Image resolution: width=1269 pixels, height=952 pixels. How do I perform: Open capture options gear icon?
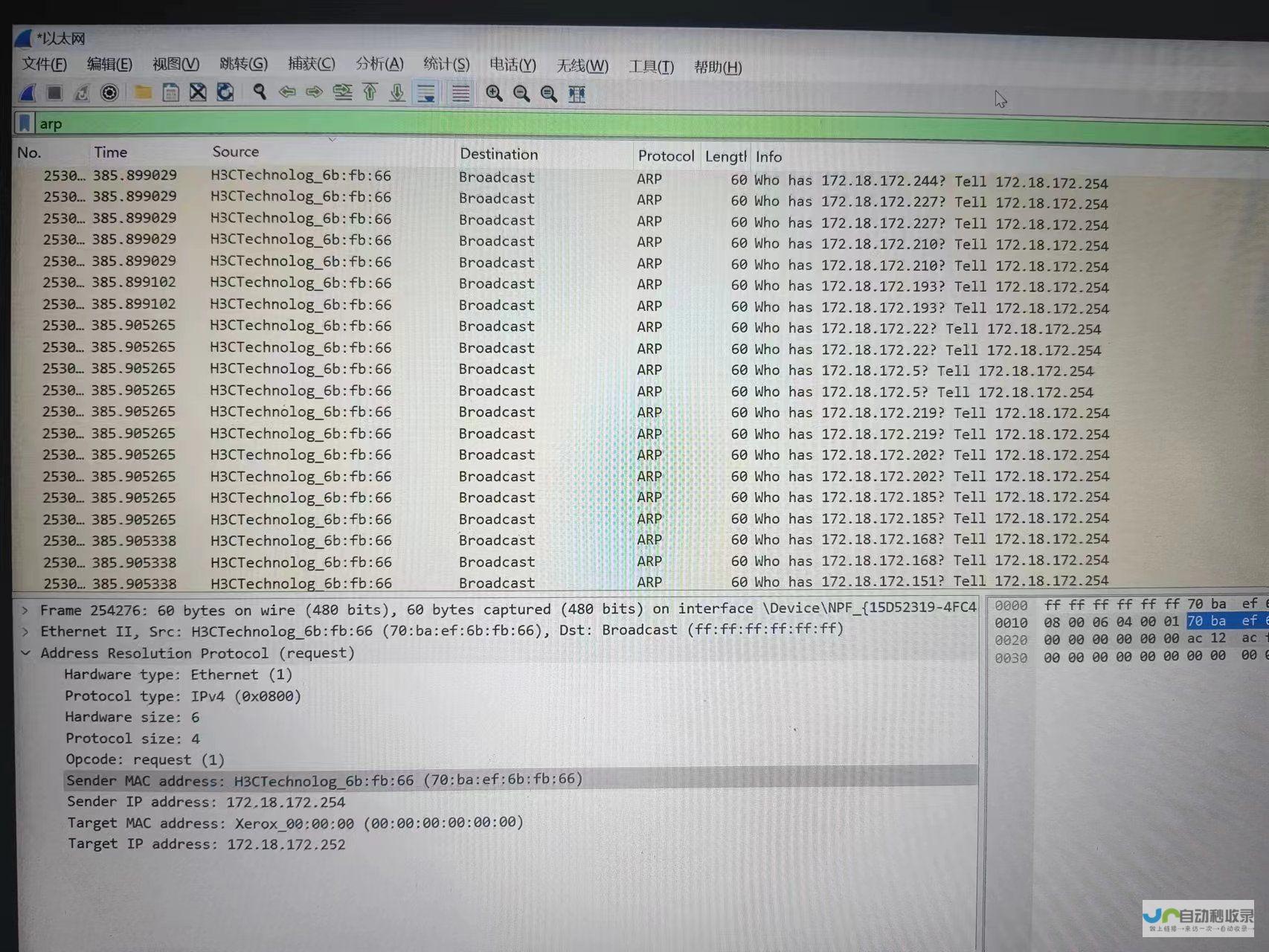pyautogui.click(x=109, y=93)
